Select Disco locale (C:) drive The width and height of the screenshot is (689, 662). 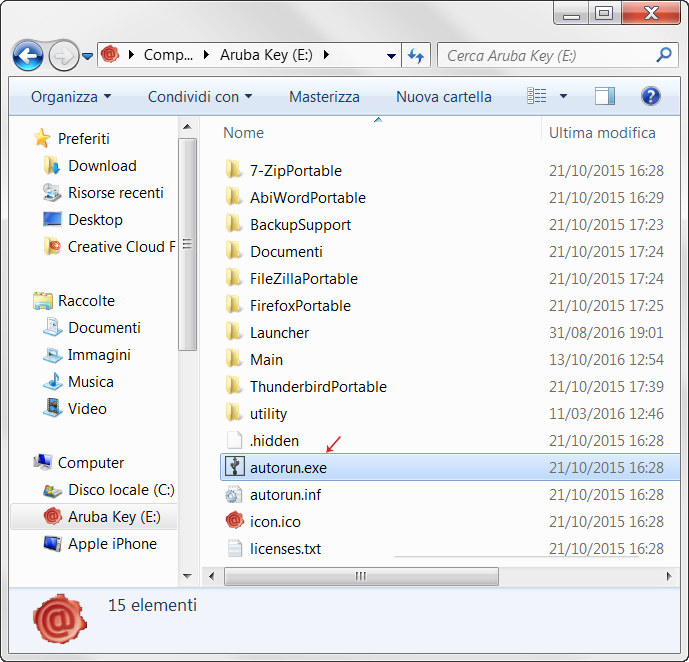pyautogui.click(x=120, y=490)
